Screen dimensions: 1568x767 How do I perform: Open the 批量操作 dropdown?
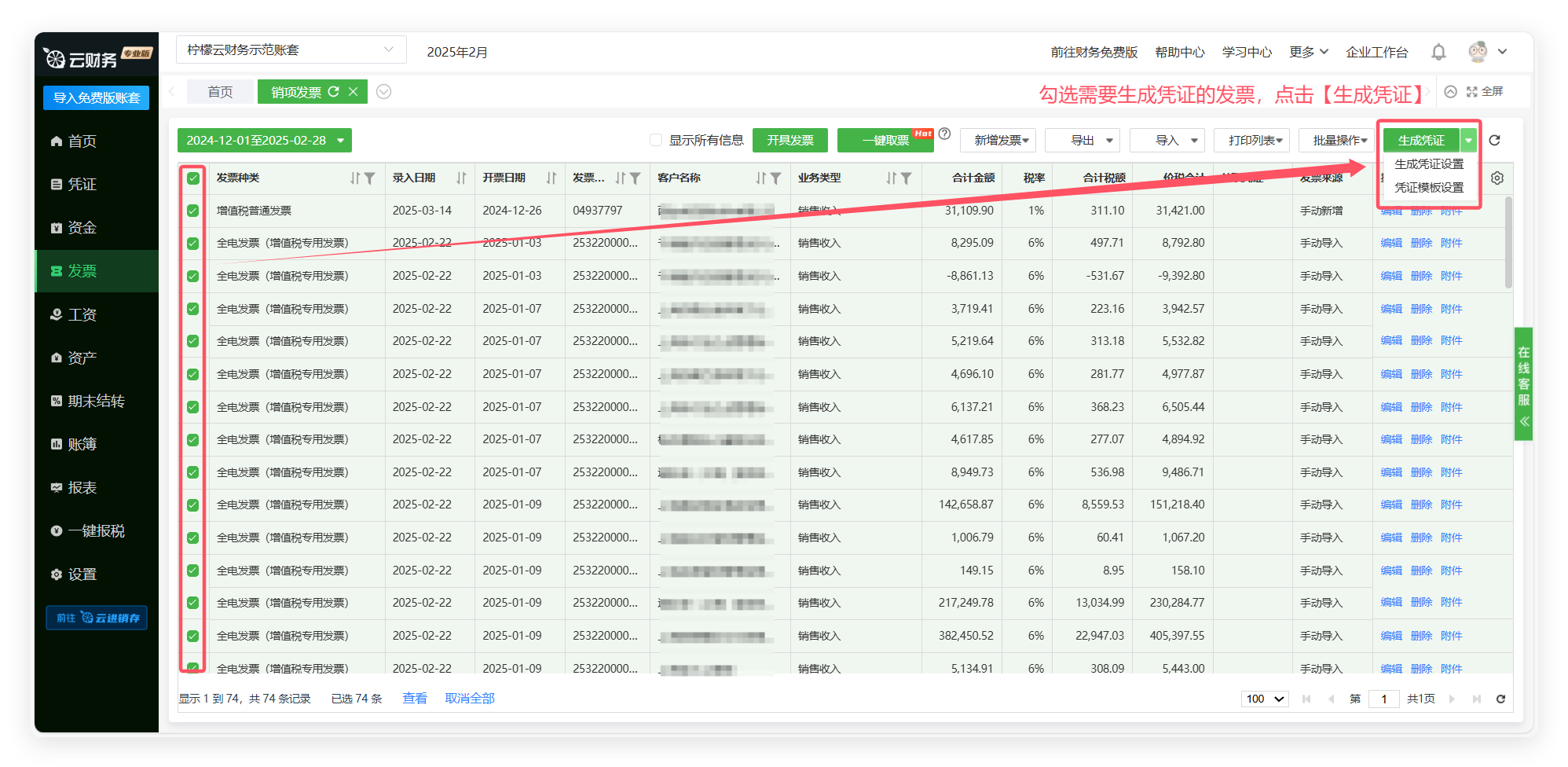1339,140
